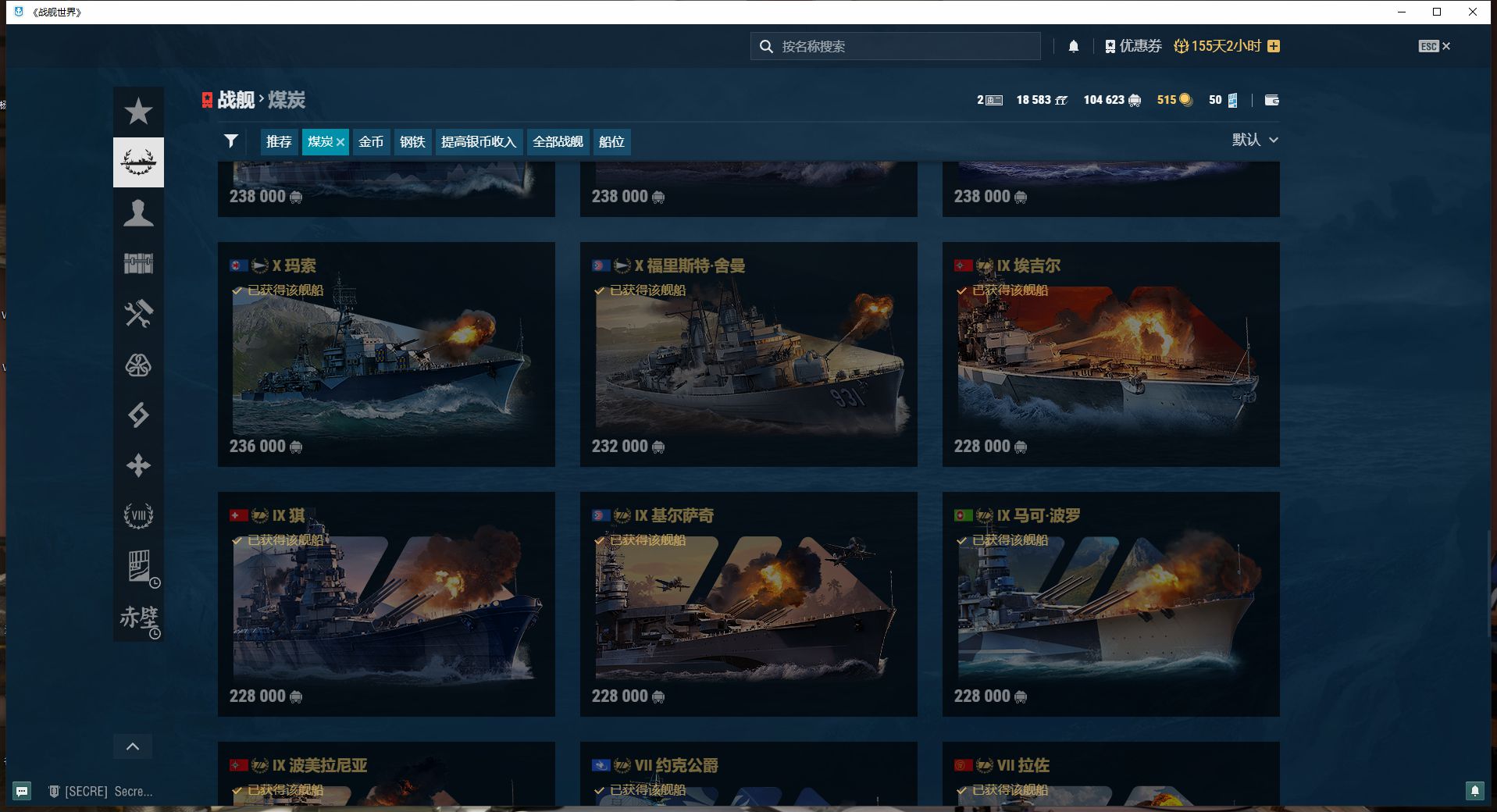The image size is (1497, 812).
Task: Open the VIII laurel wreath sidebar icon
Action: tap(138, 515)
